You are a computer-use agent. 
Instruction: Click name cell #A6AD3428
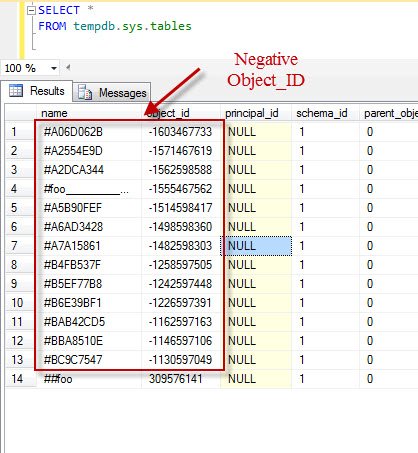(89, 227)
